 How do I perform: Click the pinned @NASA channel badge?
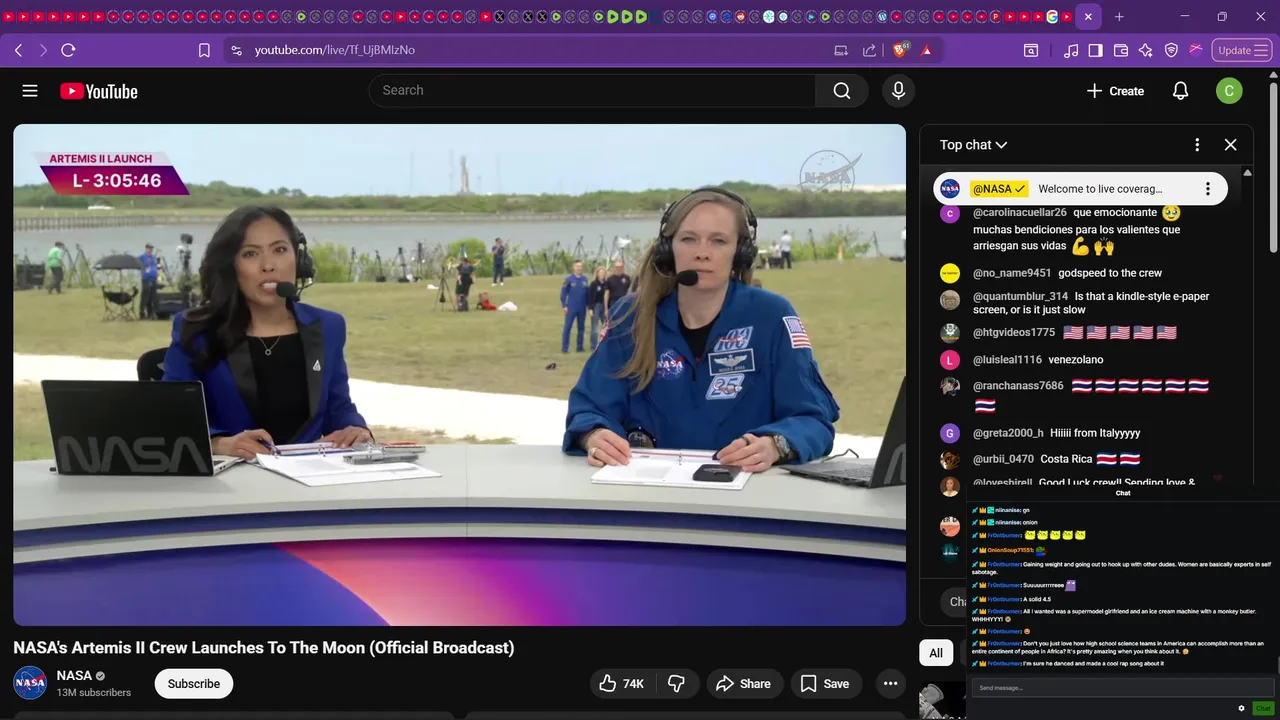999,189
